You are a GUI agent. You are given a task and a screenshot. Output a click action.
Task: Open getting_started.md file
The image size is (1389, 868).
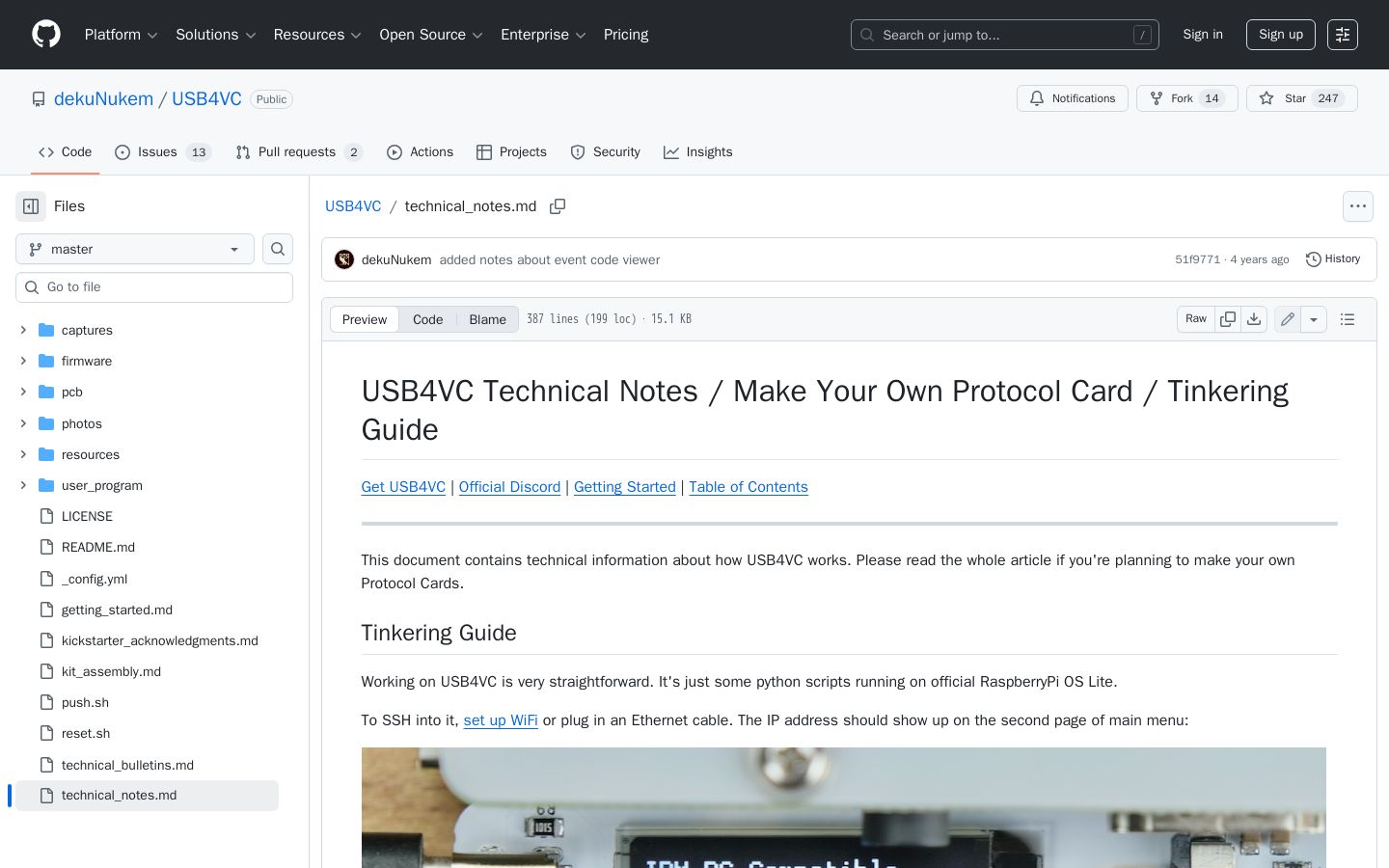(x=117, y=610)
